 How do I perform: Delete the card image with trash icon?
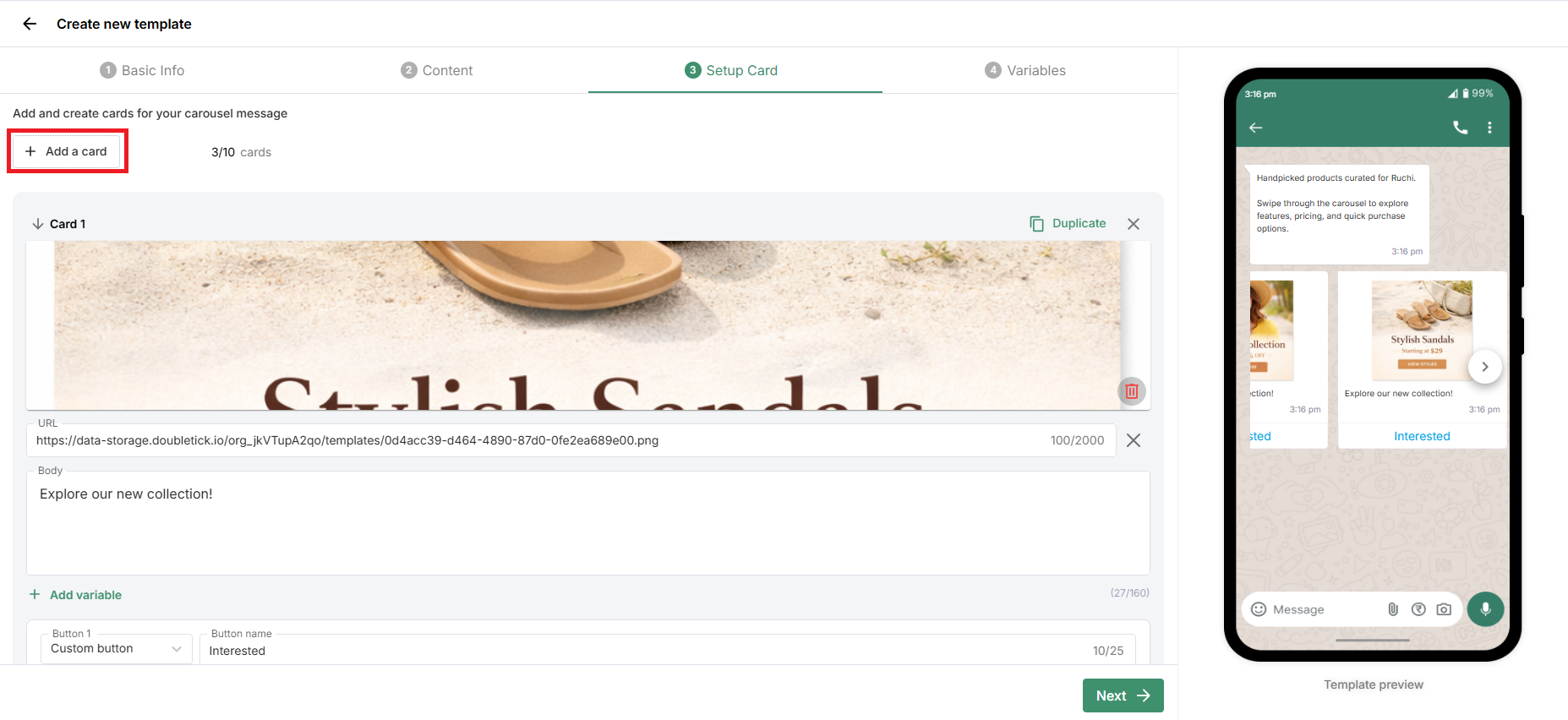(1132, 391)
